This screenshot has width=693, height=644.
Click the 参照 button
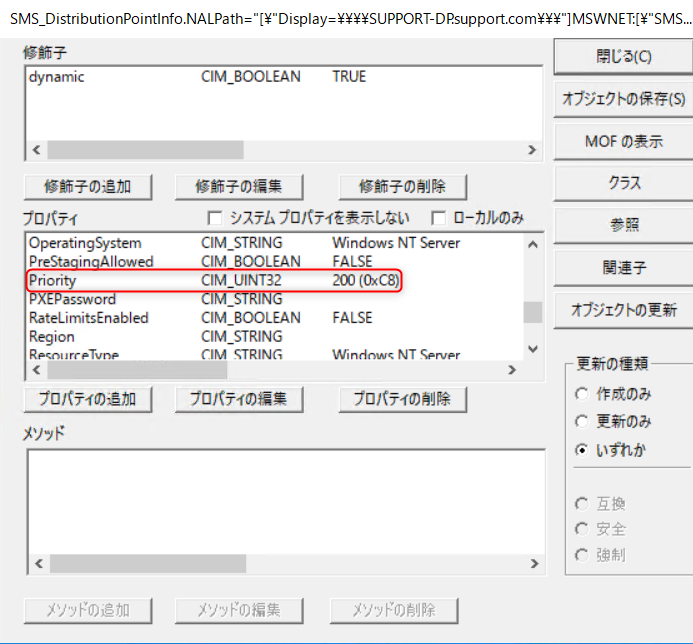pyautogui.click(x=623, y=225)
